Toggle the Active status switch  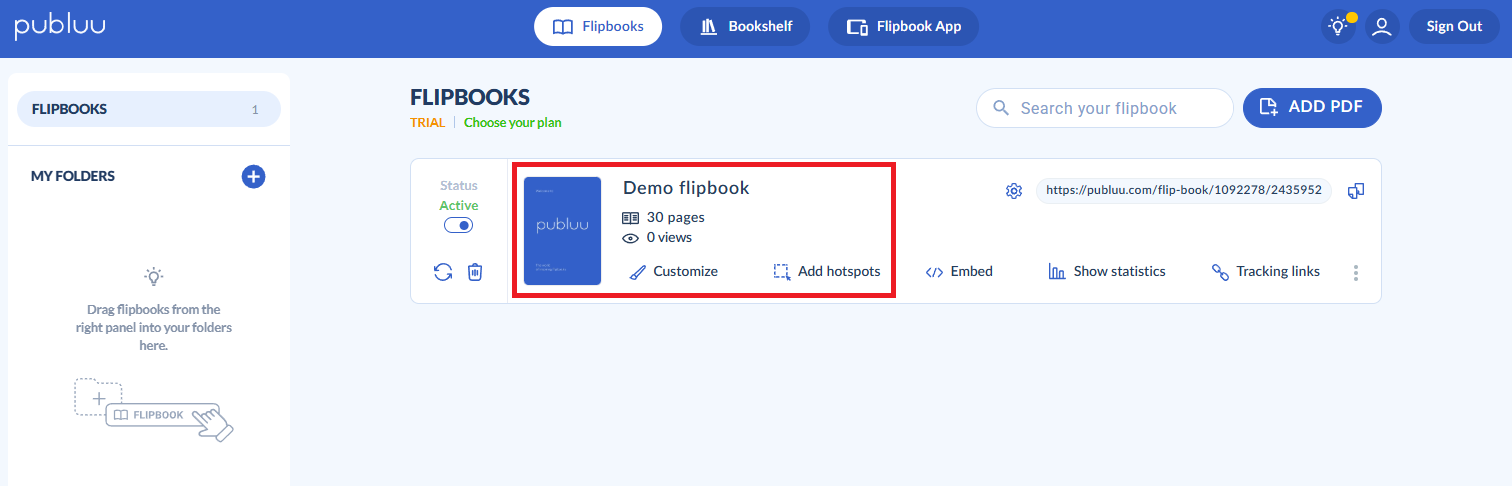pos(458,226)
